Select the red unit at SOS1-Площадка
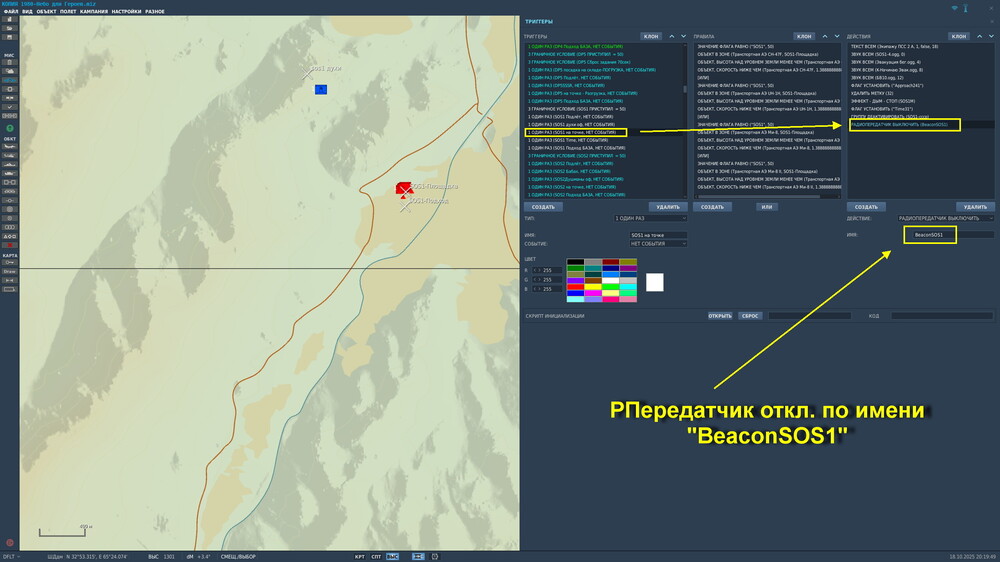This screenshot has height=562, width=1000. point(403,188)
